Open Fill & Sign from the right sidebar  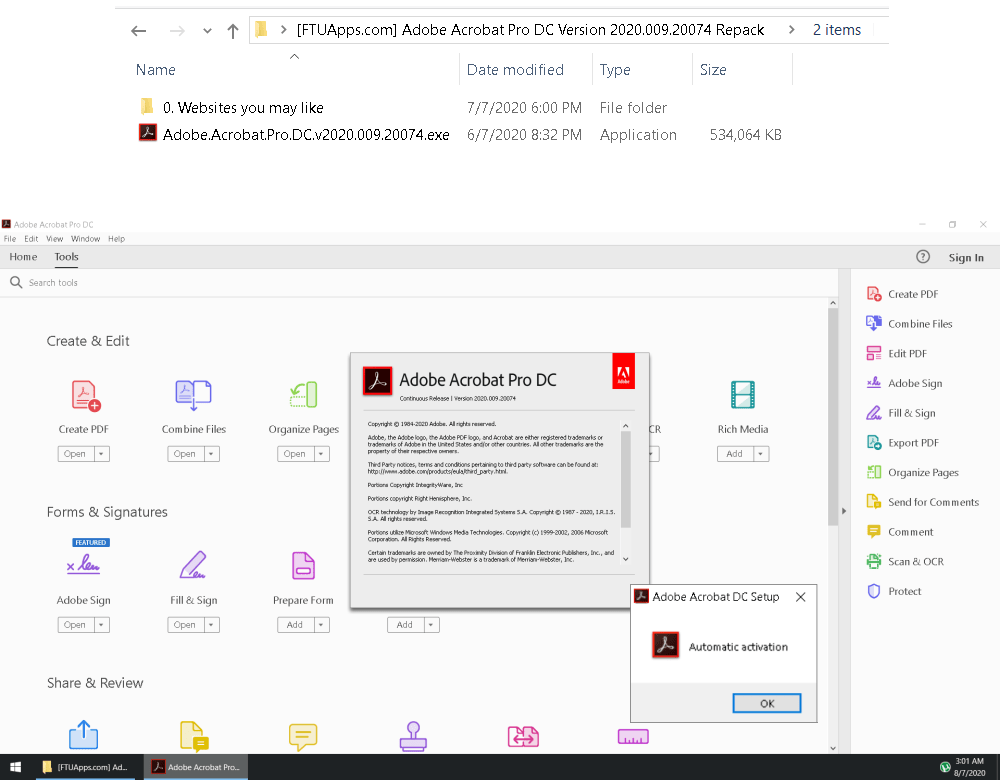(901, 413)
